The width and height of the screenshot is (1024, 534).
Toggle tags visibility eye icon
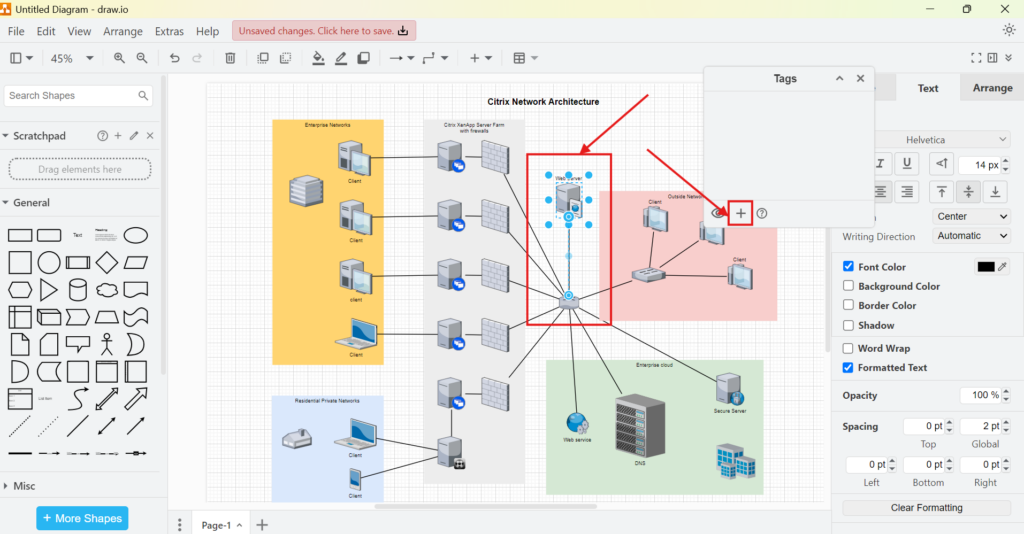coord(718,213)
